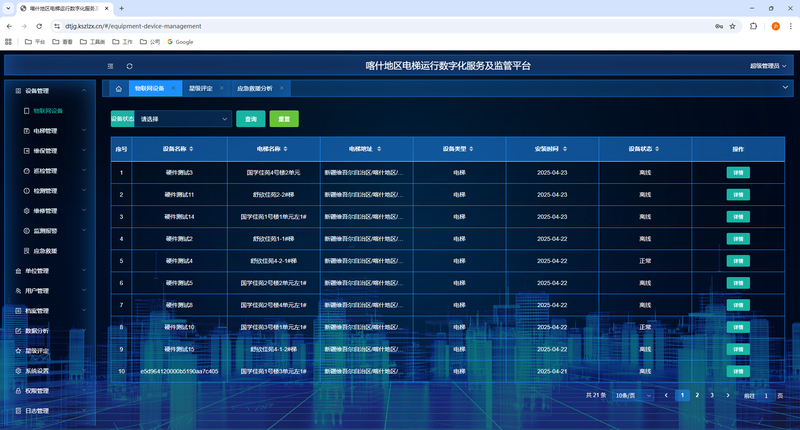Image resolution: width=800 pixels, height=430 pixels.
Task: Click the green 查询 button
Action: (250, 118)
